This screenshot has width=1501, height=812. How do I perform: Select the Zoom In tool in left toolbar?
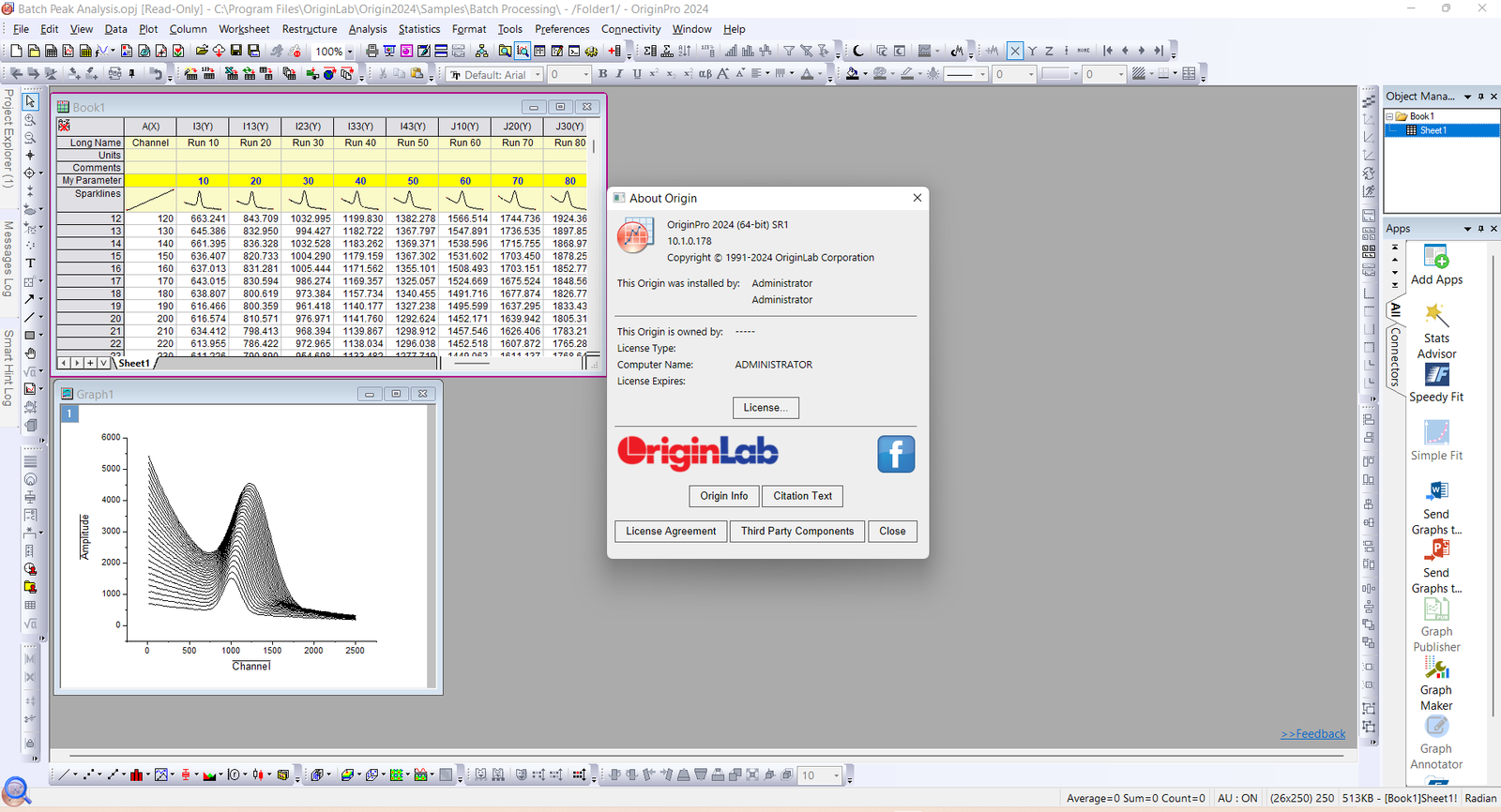(x=30, y=119)
